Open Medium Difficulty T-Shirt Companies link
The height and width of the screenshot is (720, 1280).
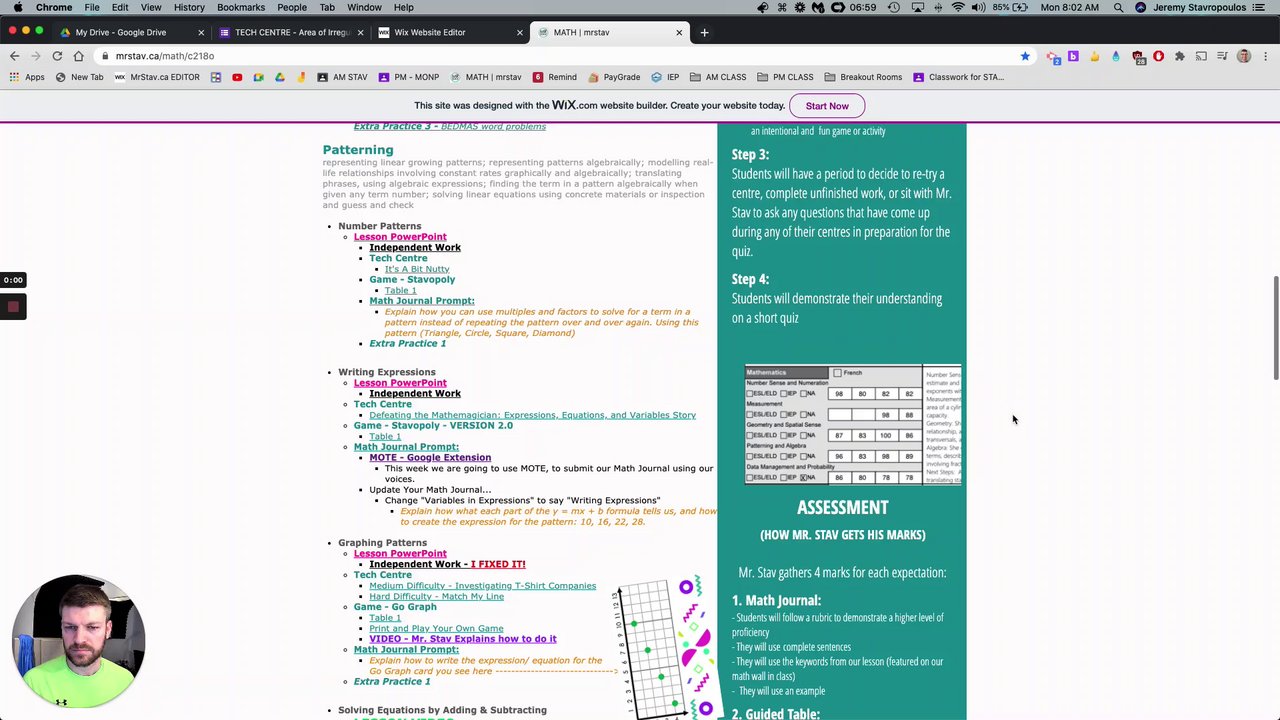pos(482,586)
